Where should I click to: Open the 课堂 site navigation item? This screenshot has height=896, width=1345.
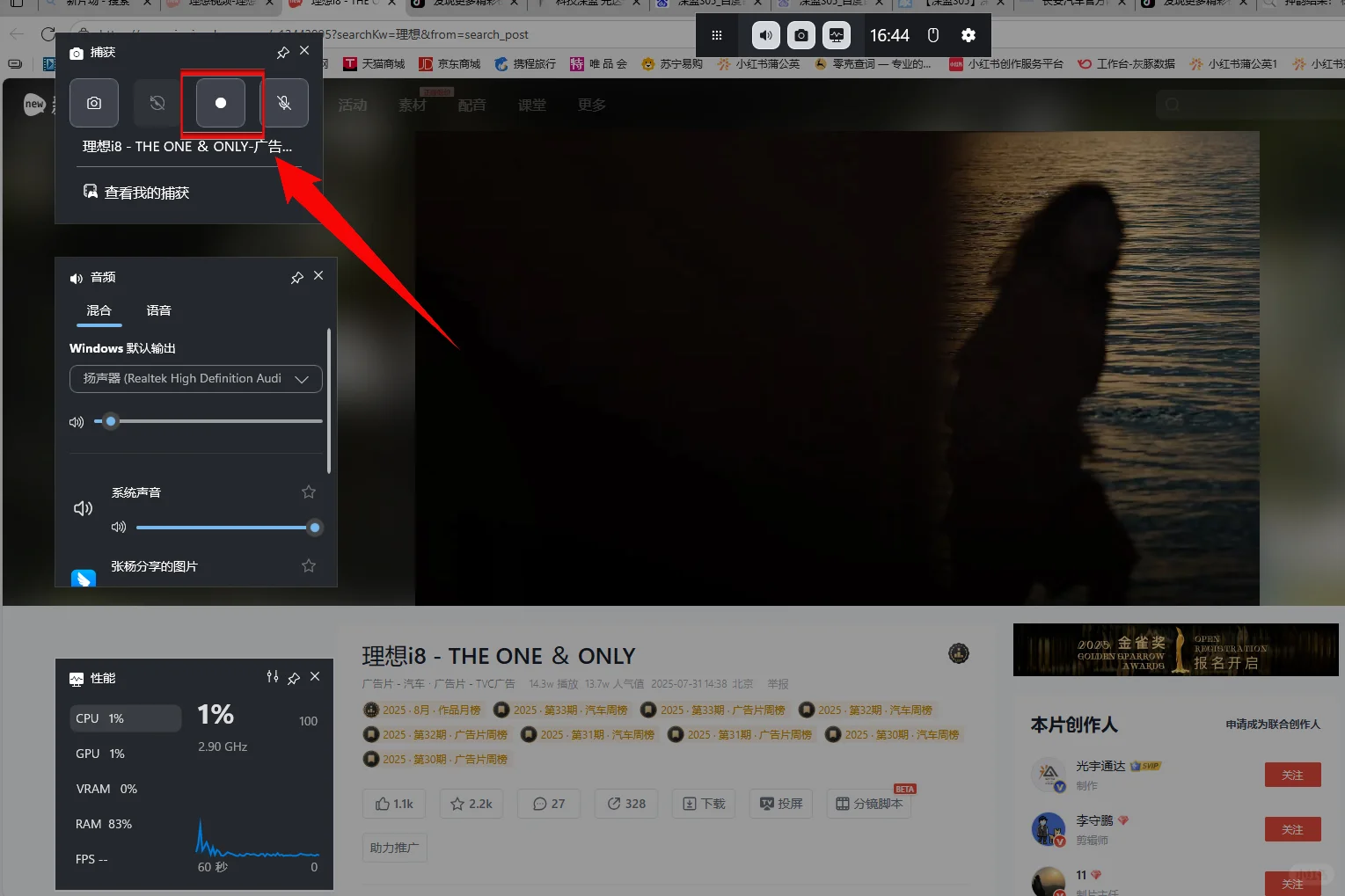(x=532, y=106)
